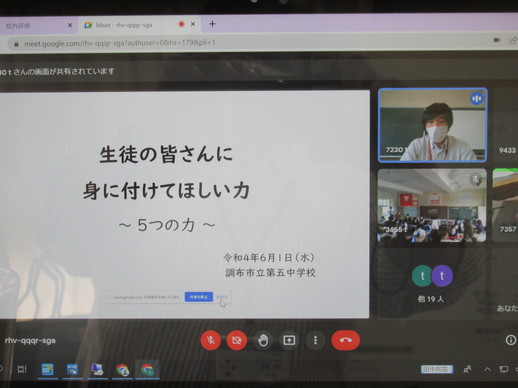Image resolution: width=518 pixels, height=388 pixels.
Task: Click the blue stop sharing button
Action: pyautogui.click(x=199, y=297)
